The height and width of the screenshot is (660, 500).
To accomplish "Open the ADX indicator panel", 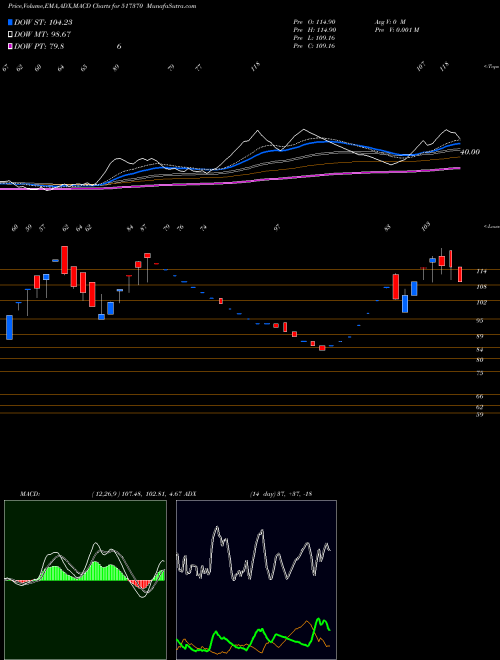I will (256, 580).
